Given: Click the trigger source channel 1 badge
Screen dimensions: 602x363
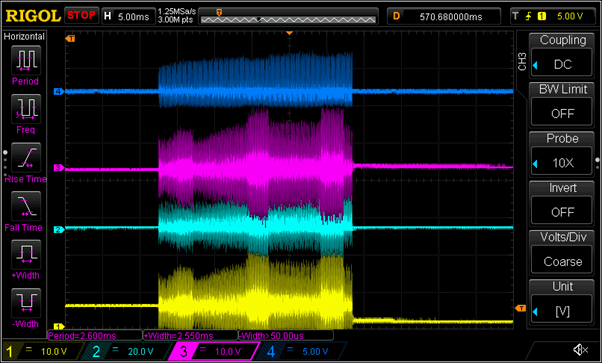Looking at the screenshot, I should click(542, 16).
